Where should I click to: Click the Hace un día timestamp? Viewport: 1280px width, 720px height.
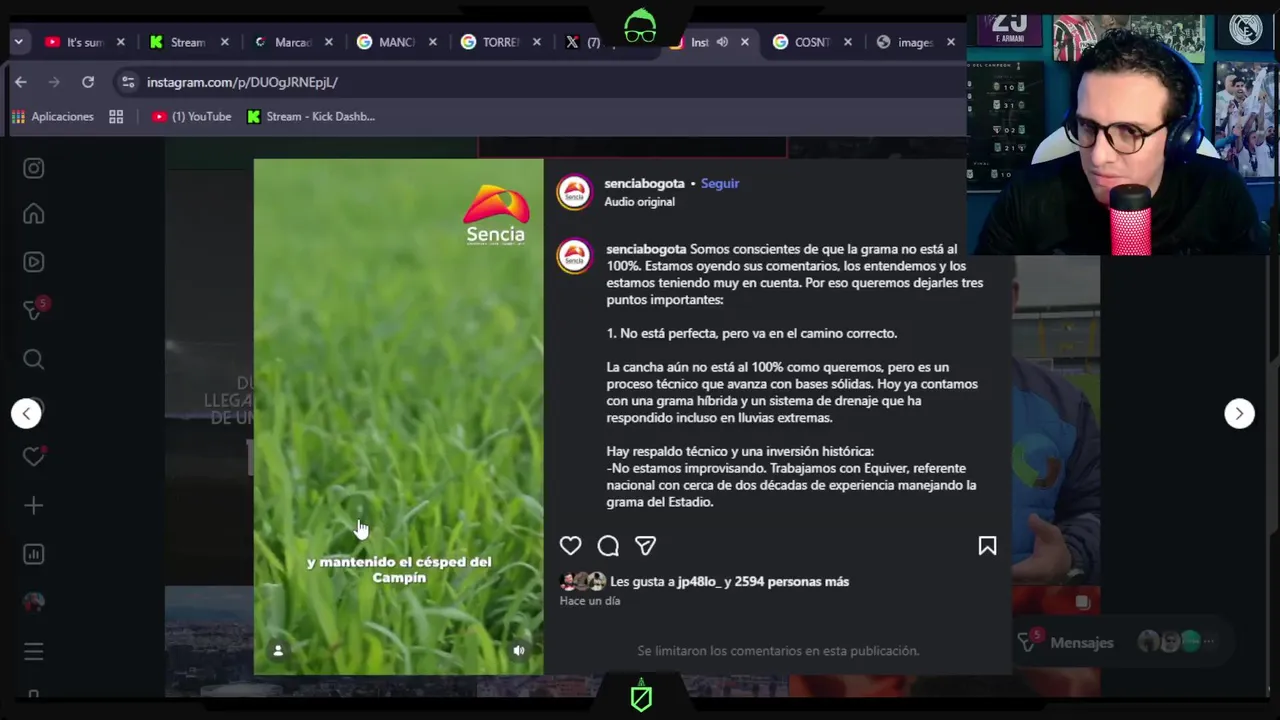pyautogui.click(x=590, y=601)
